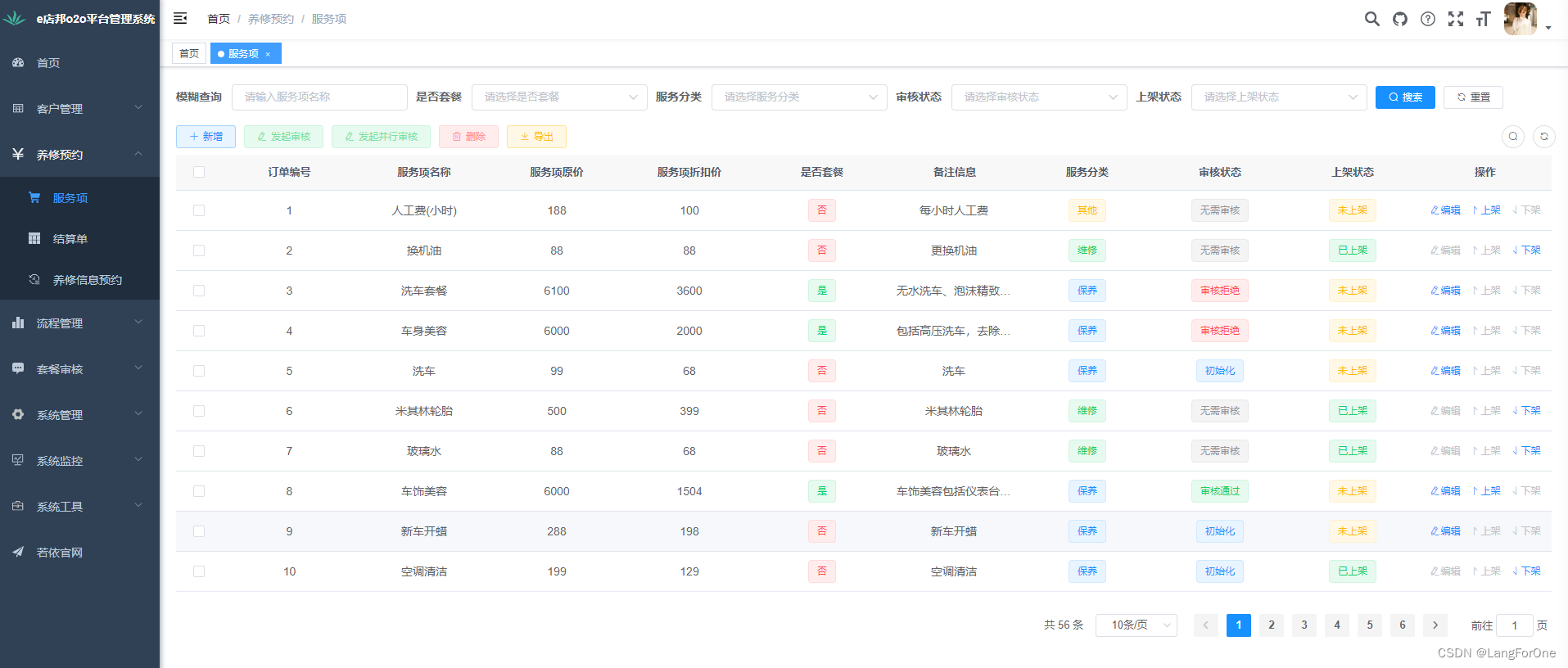Collapse the 养修预约 sidebar menu
Image resolution: width=1568 pixels, height=668 pixels.
79,154
